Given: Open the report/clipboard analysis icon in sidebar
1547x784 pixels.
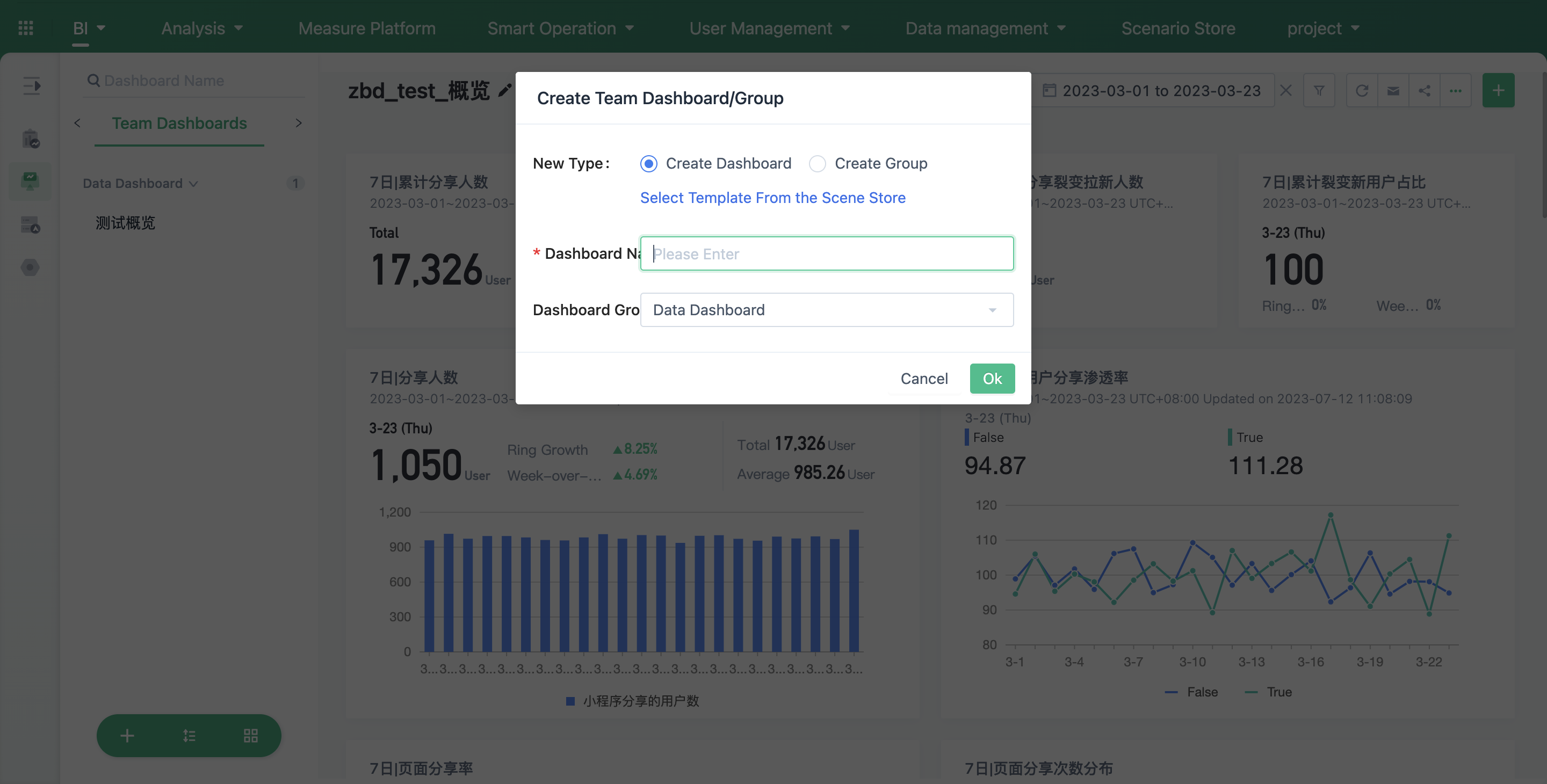Looking at the screenshot, I should 31,137.
